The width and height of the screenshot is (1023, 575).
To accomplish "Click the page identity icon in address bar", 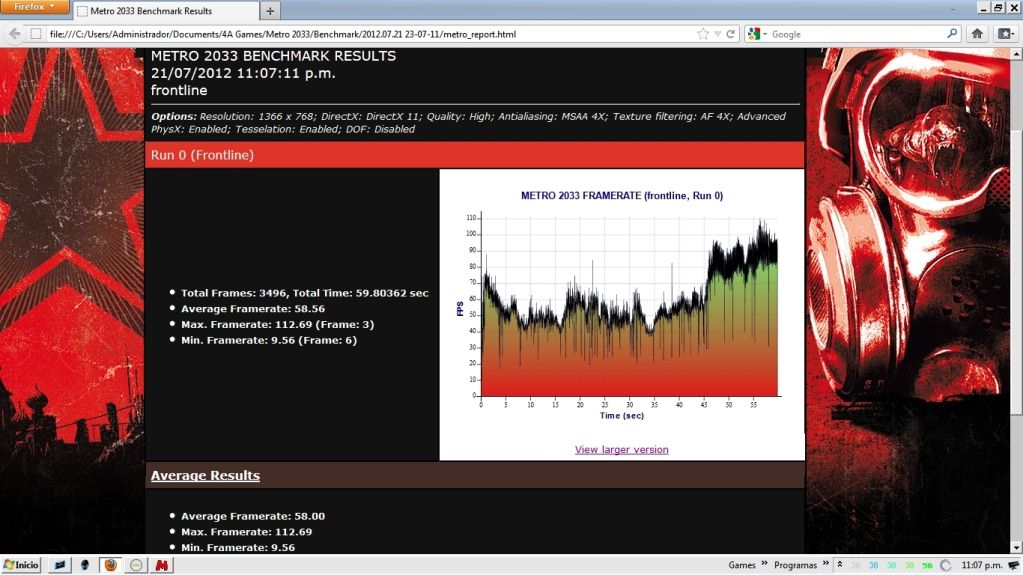I will 36,34.
